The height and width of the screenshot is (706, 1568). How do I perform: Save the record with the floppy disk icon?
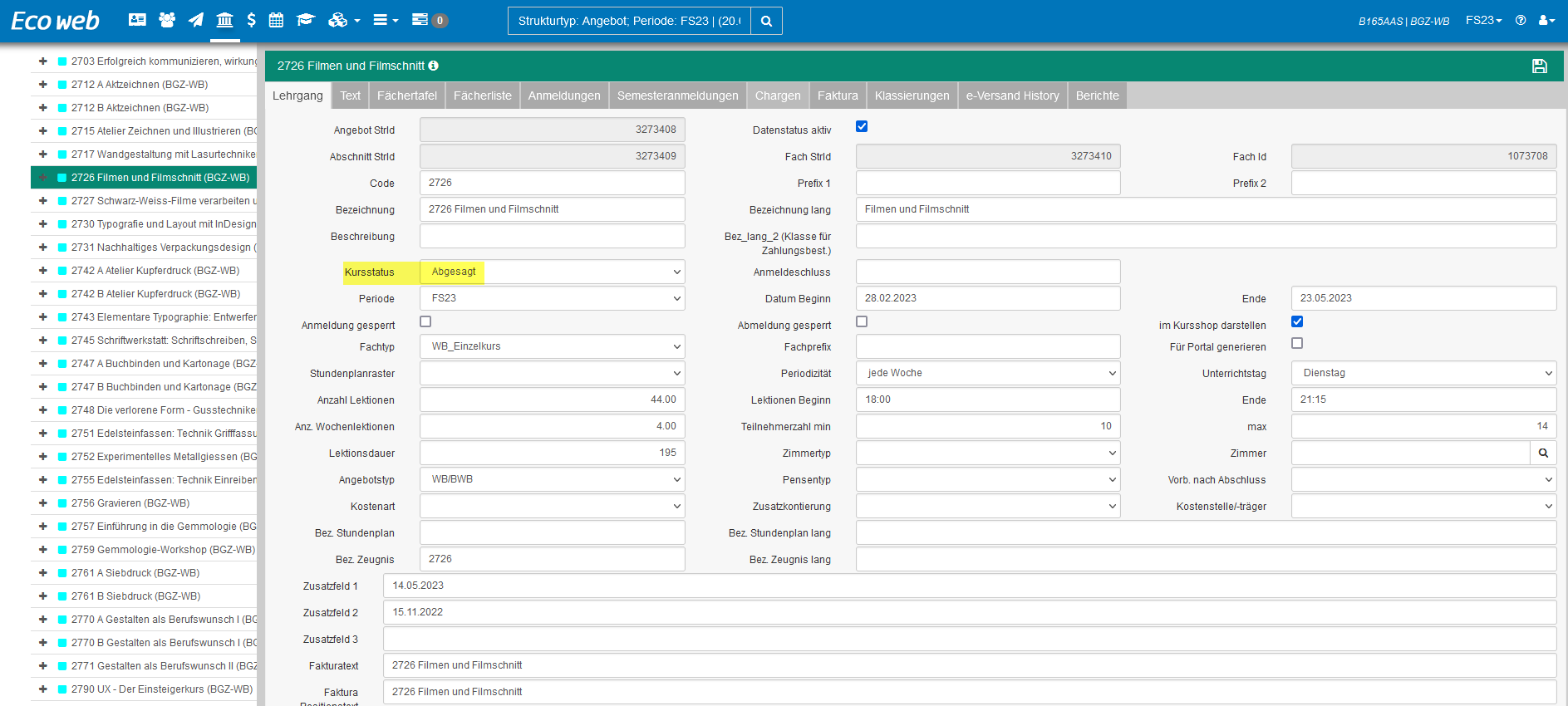tap(1540, 66)
